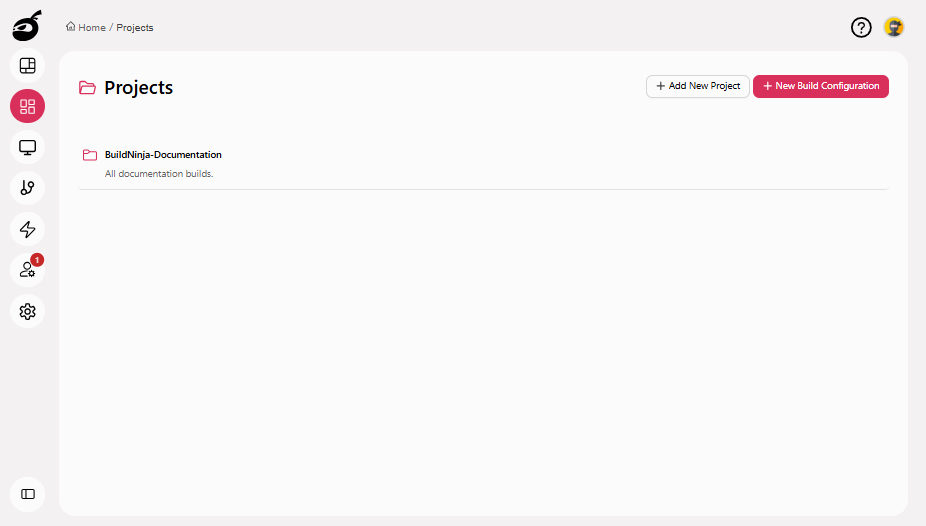The image size is (926, 526).
Task: Open the user avatar profile menu
Action: [x=894, y=27]
